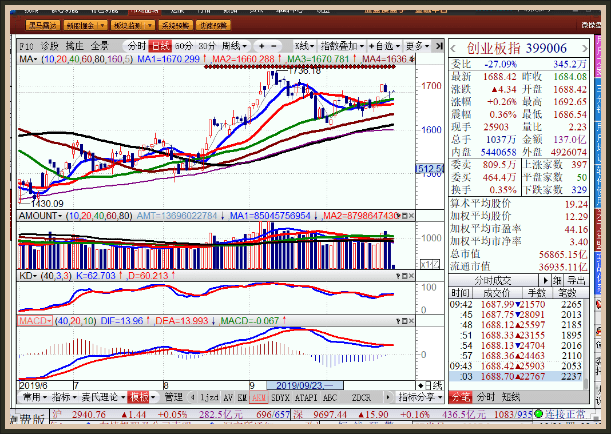Open the 常用 indicator menu

pyautogui.click(x=35, y=397)
